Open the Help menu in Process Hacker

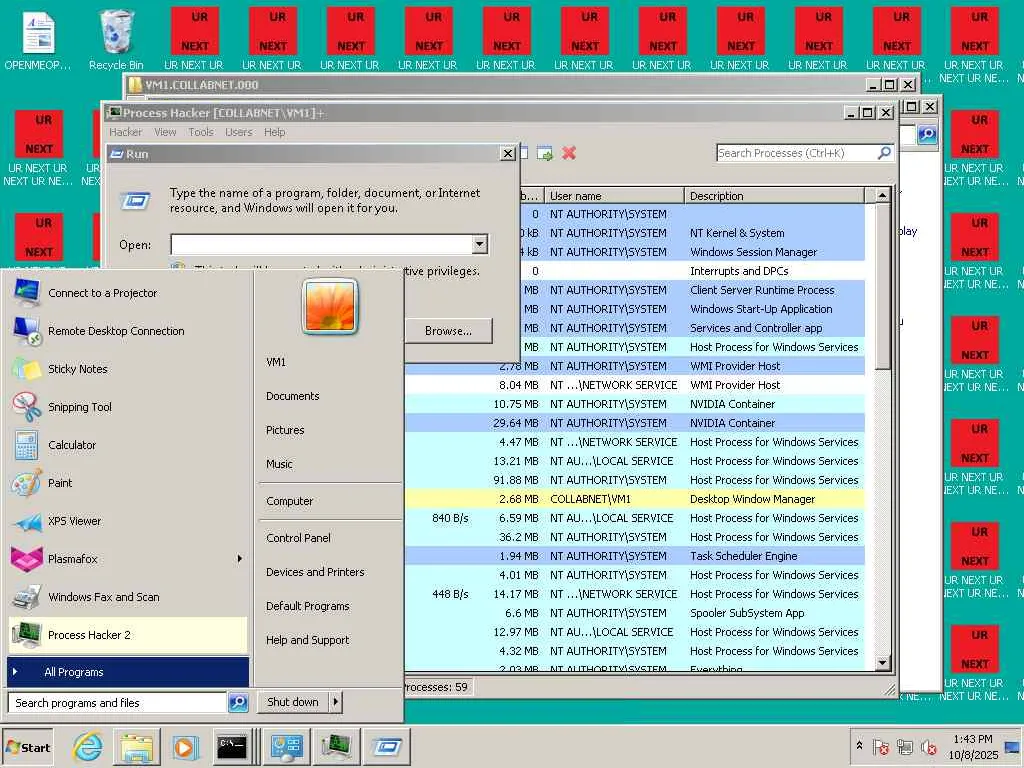pyautogui.click(x=274, y=132)
